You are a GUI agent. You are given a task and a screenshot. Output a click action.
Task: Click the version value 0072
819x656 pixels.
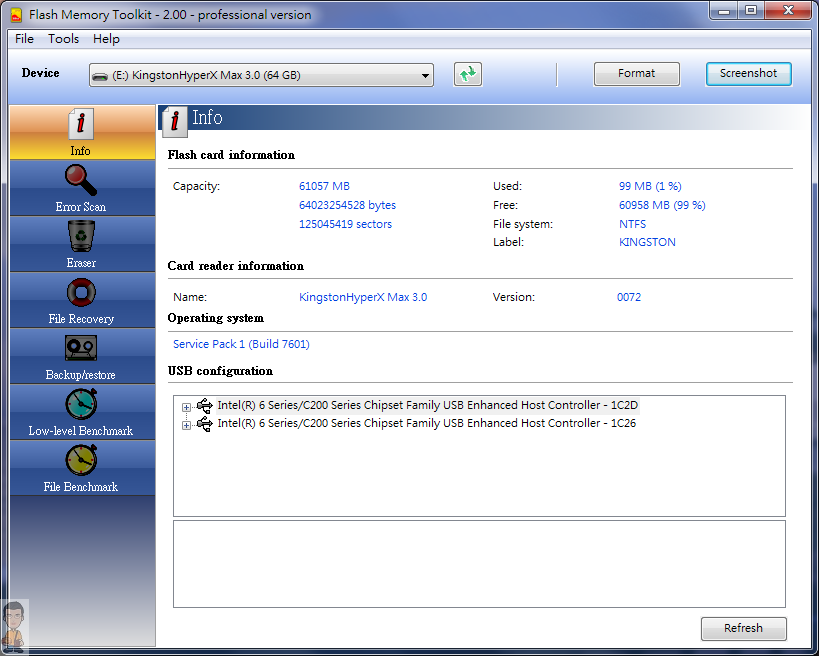click(x=629, y=297)
